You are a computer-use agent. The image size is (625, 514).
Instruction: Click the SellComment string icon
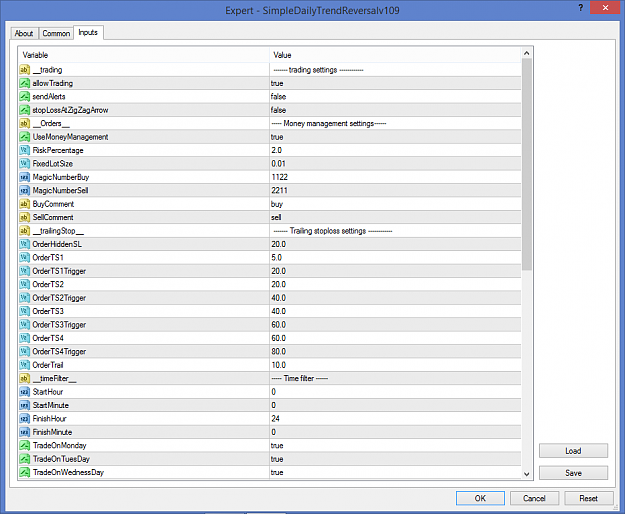click(25, 217)
